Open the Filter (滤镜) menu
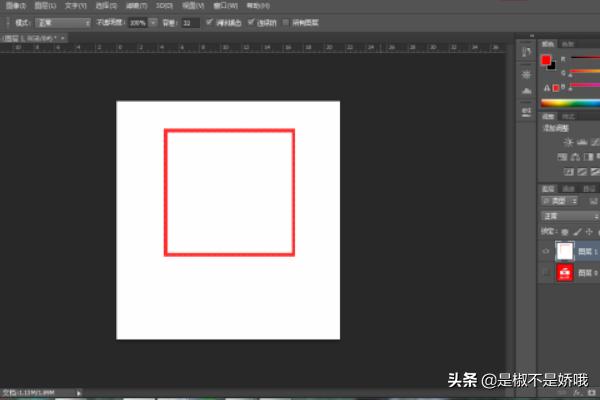This screenshot has height=400, width=600. (x=137, y=6)
